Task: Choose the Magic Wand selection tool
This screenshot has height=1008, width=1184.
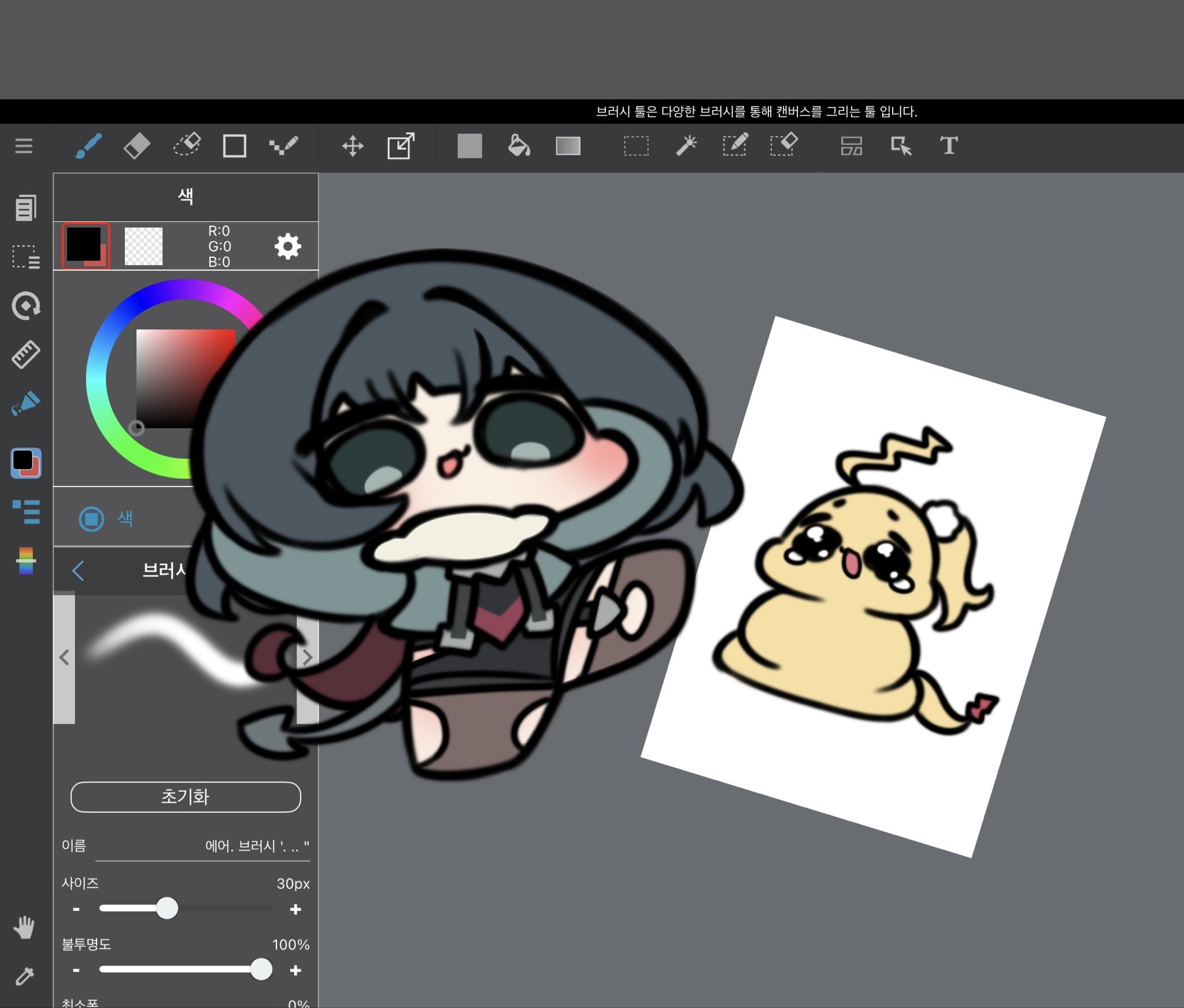Action: click(686, 146)
